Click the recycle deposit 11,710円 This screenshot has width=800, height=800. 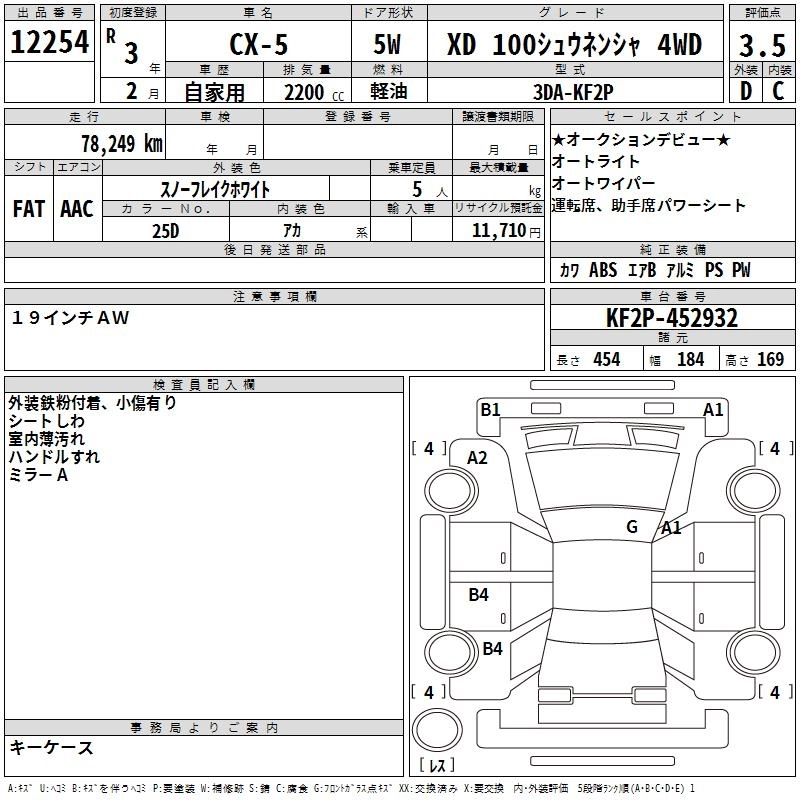[506, 231]
